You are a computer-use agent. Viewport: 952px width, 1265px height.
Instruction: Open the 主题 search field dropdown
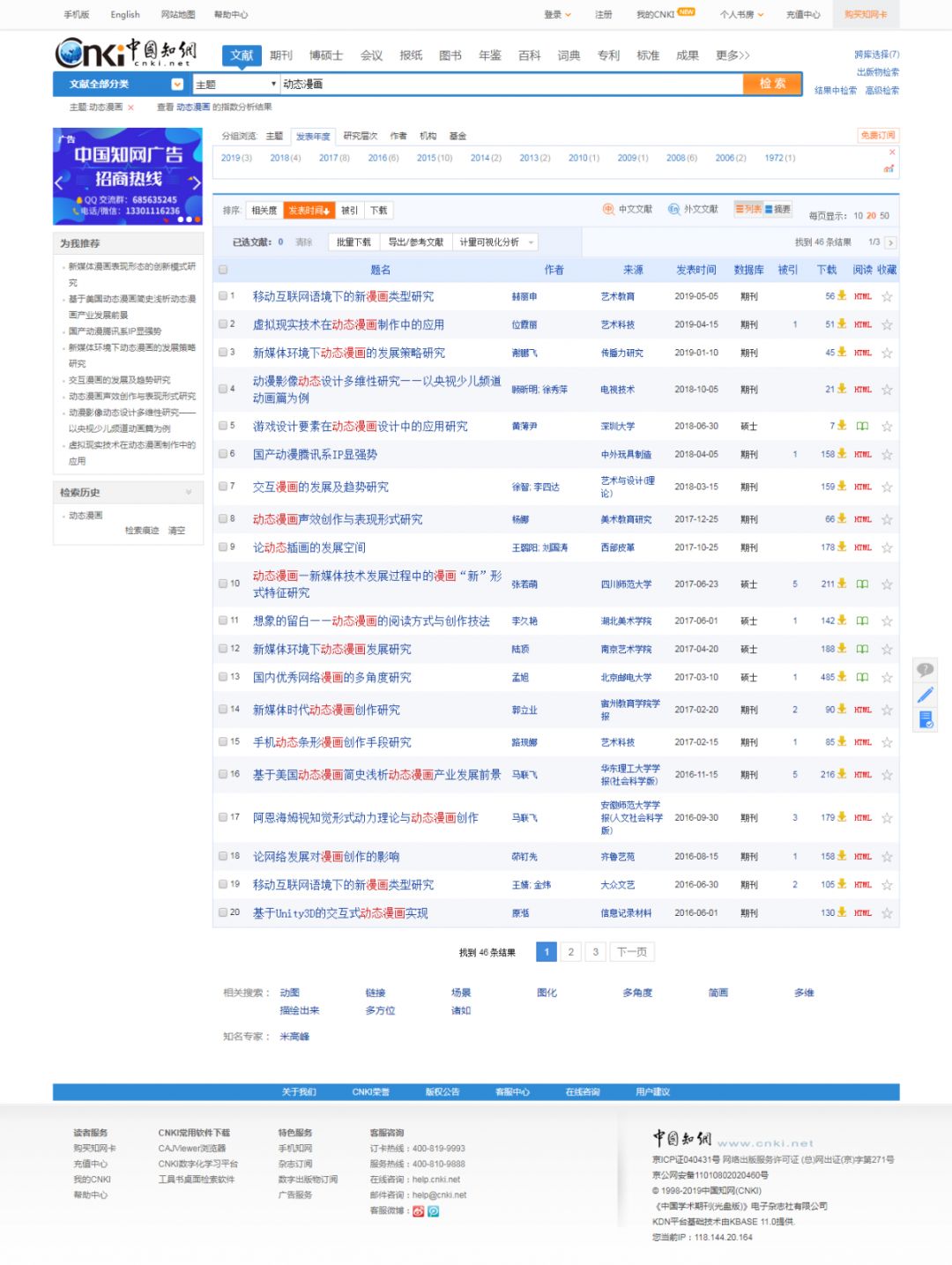point(236,84)
